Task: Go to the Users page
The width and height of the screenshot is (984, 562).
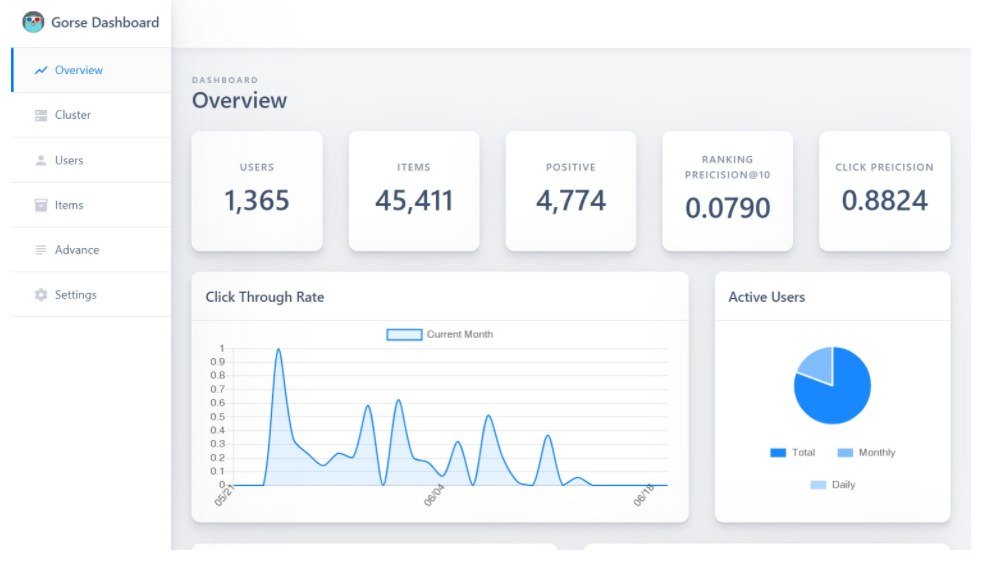Action: 69,160
